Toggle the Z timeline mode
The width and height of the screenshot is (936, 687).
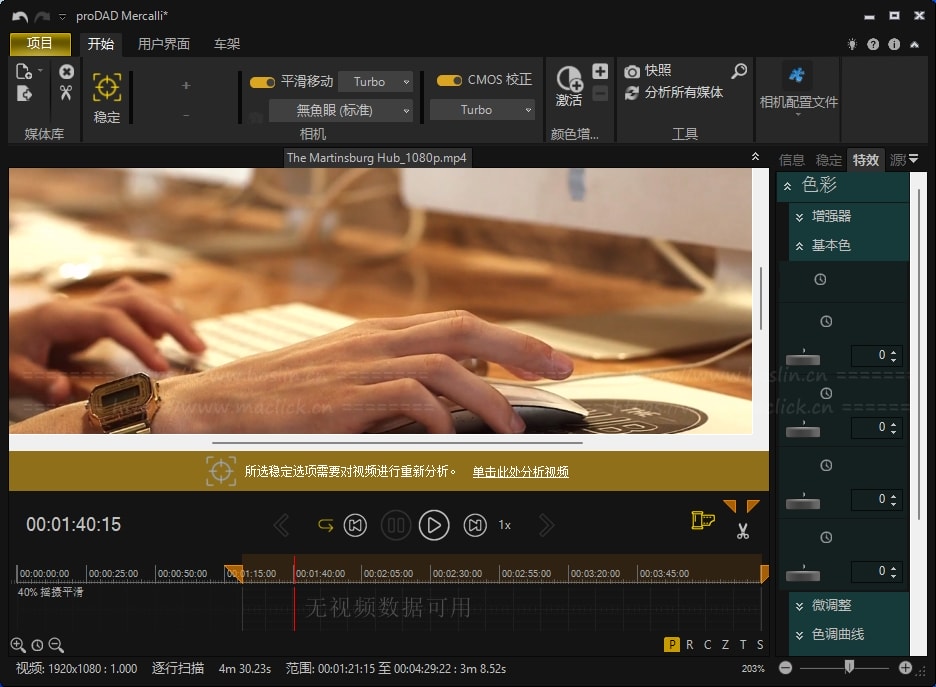725,645
